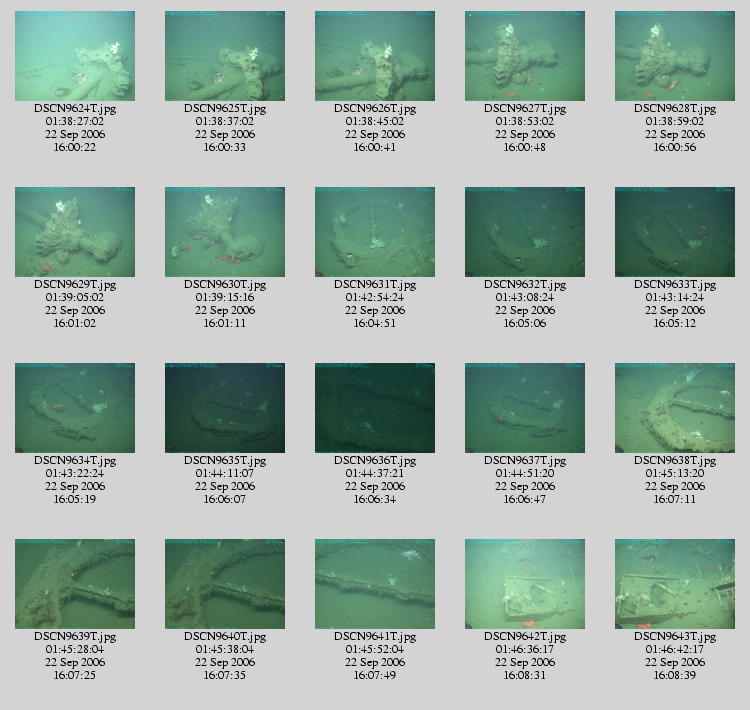Select the DSCN9625T.jpg thumbnail image
The width and height of the screenshot is (750, 710).
tap(225, 56)
